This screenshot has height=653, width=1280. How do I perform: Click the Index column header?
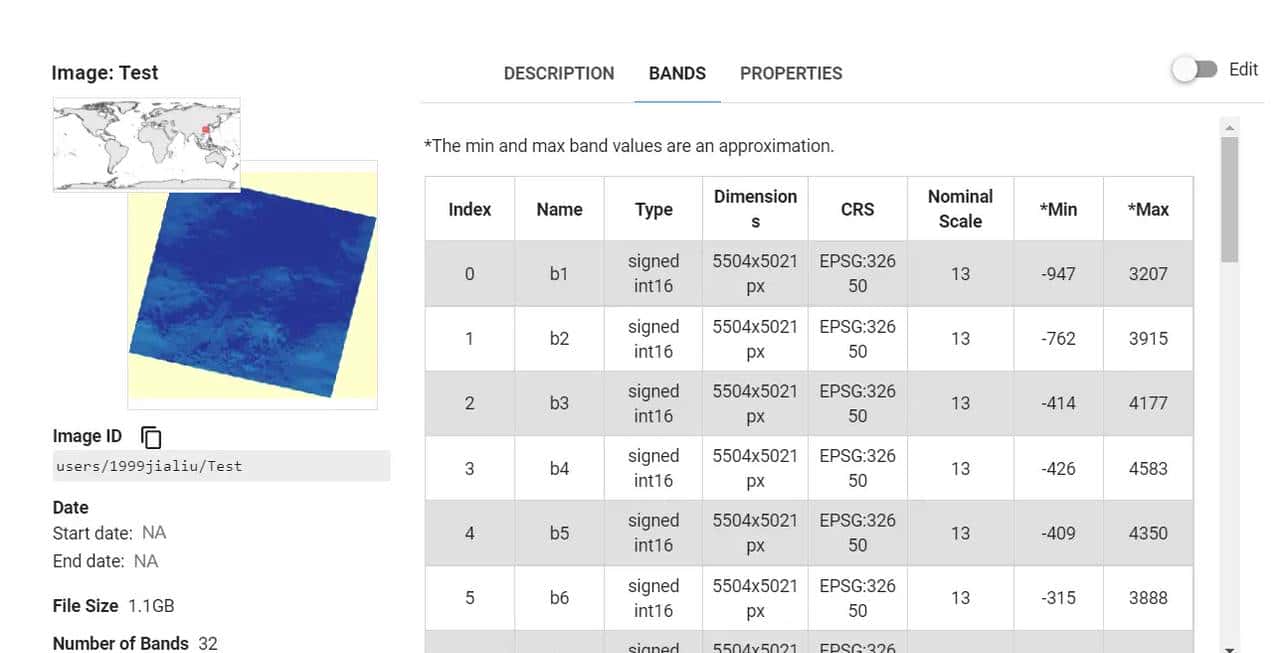(x=469, y=209)
